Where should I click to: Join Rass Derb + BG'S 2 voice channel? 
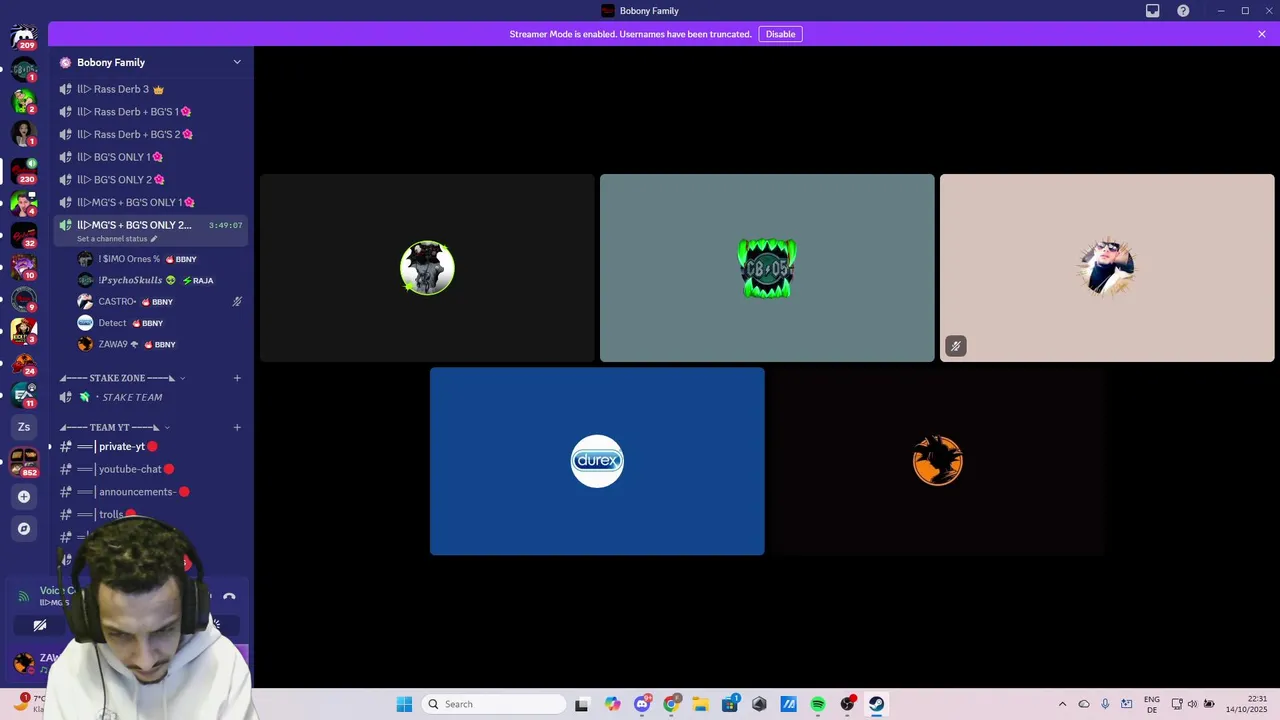point(150,134)
